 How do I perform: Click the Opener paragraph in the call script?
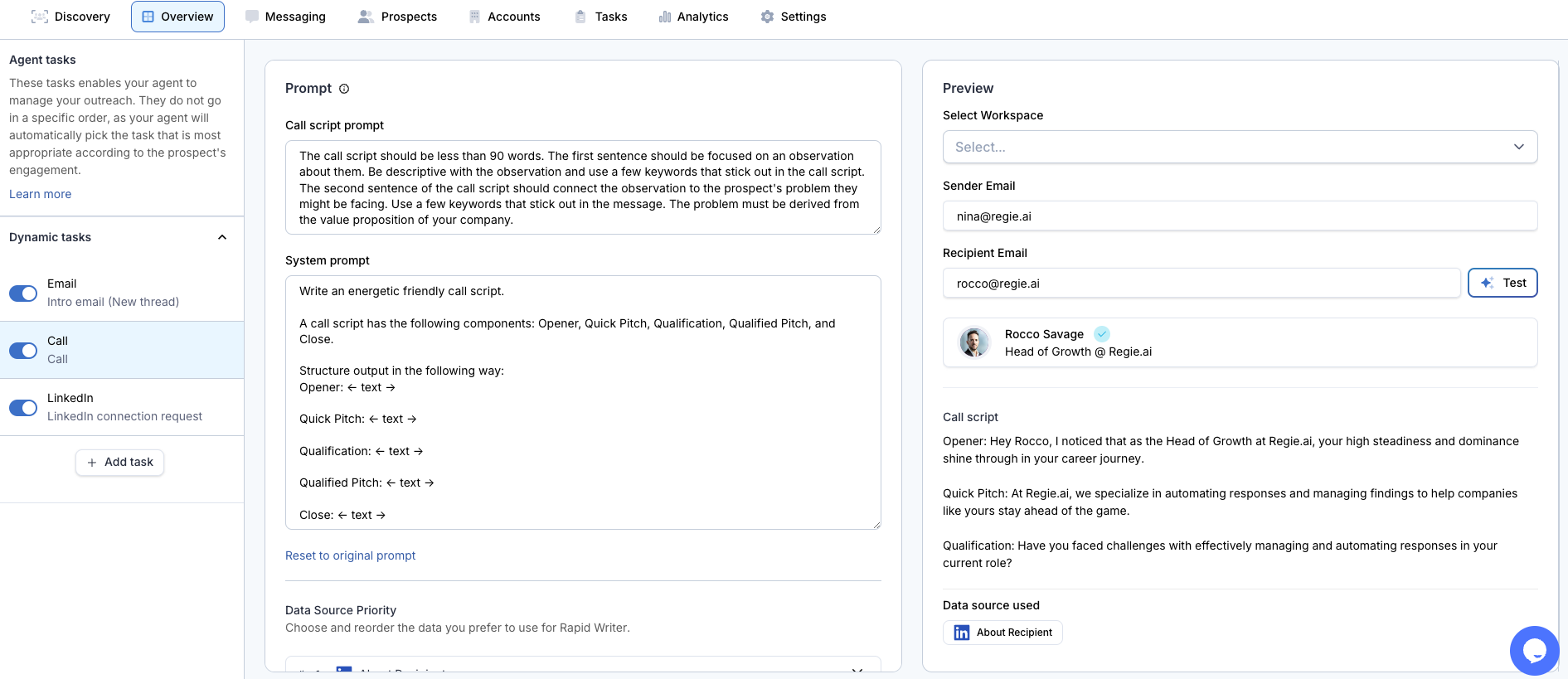tap(1231, 450)
